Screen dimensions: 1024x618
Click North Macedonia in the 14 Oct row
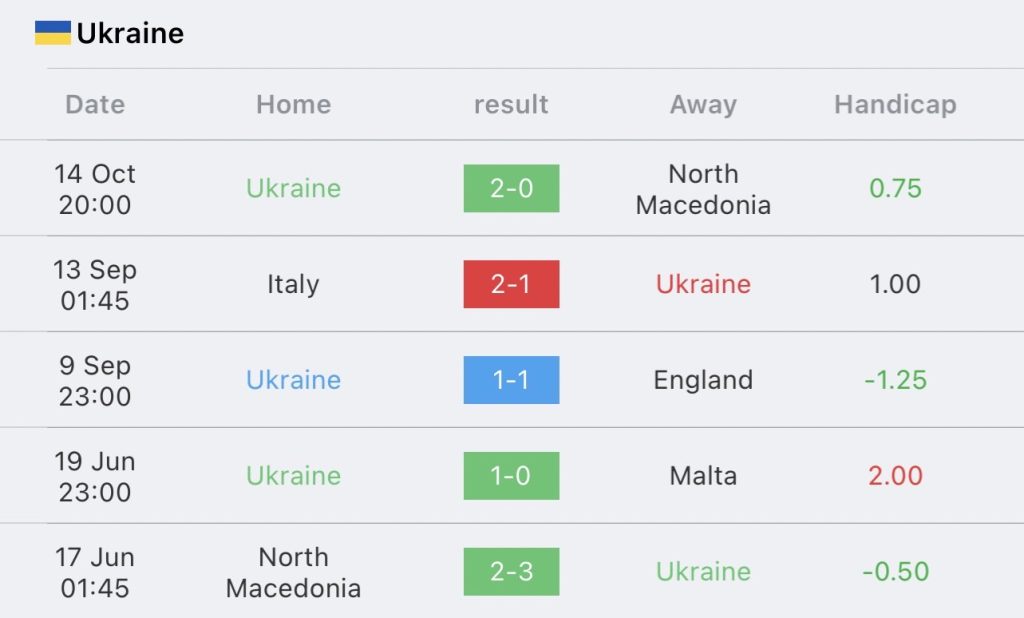(703, 189)
